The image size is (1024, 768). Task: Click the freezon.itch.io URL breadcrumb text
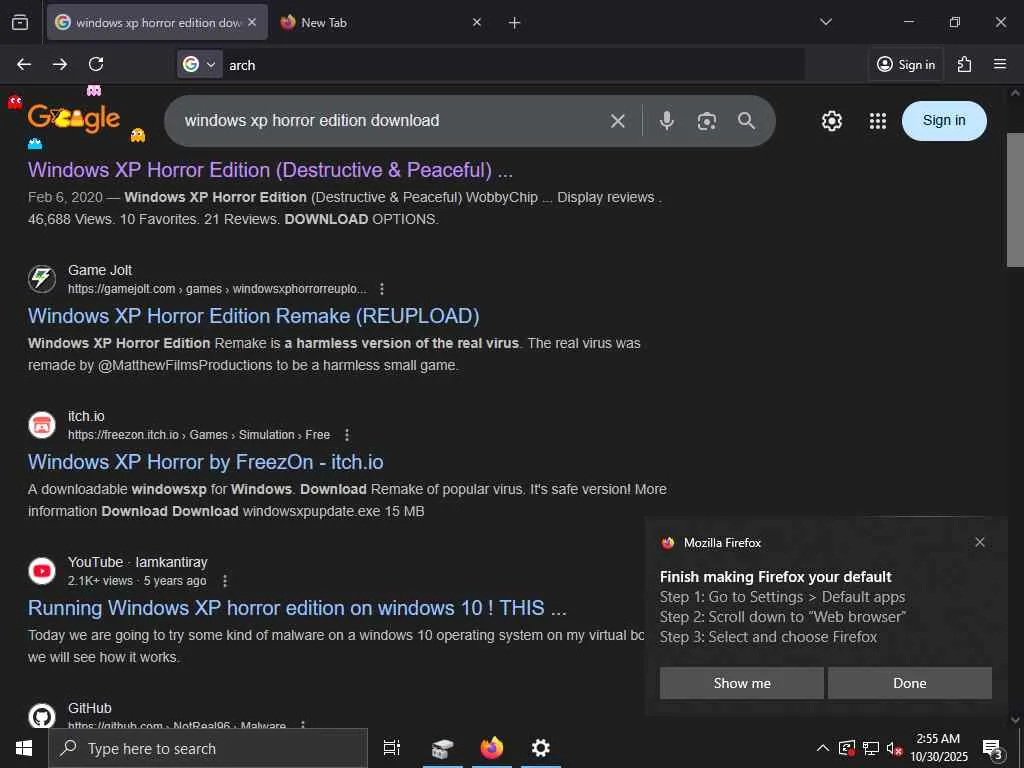(x=199, y=435)
